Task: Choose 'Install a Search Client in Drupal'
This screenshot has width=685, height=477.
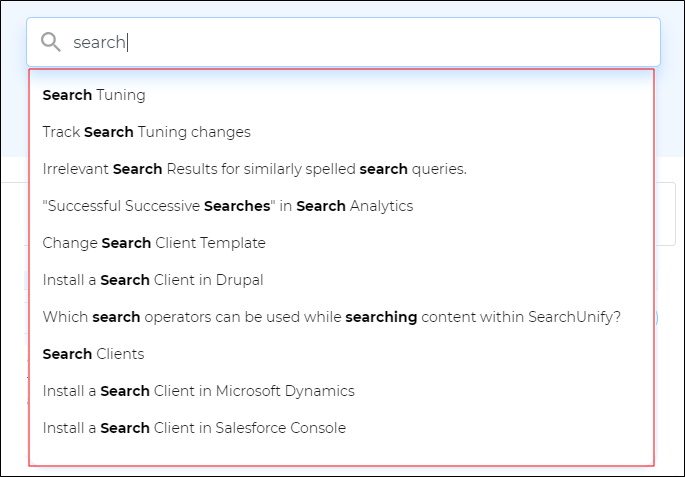Action: click(x=153, y=280)
